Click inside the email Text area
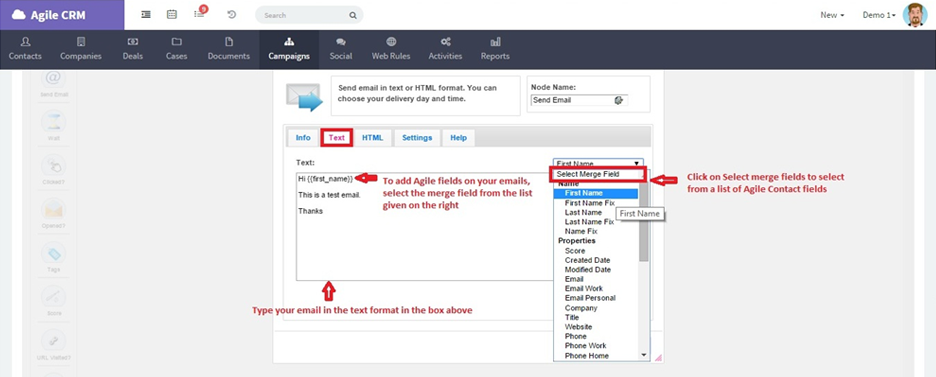The height and width of the screenshot is (377, 936). pos(424,226)
